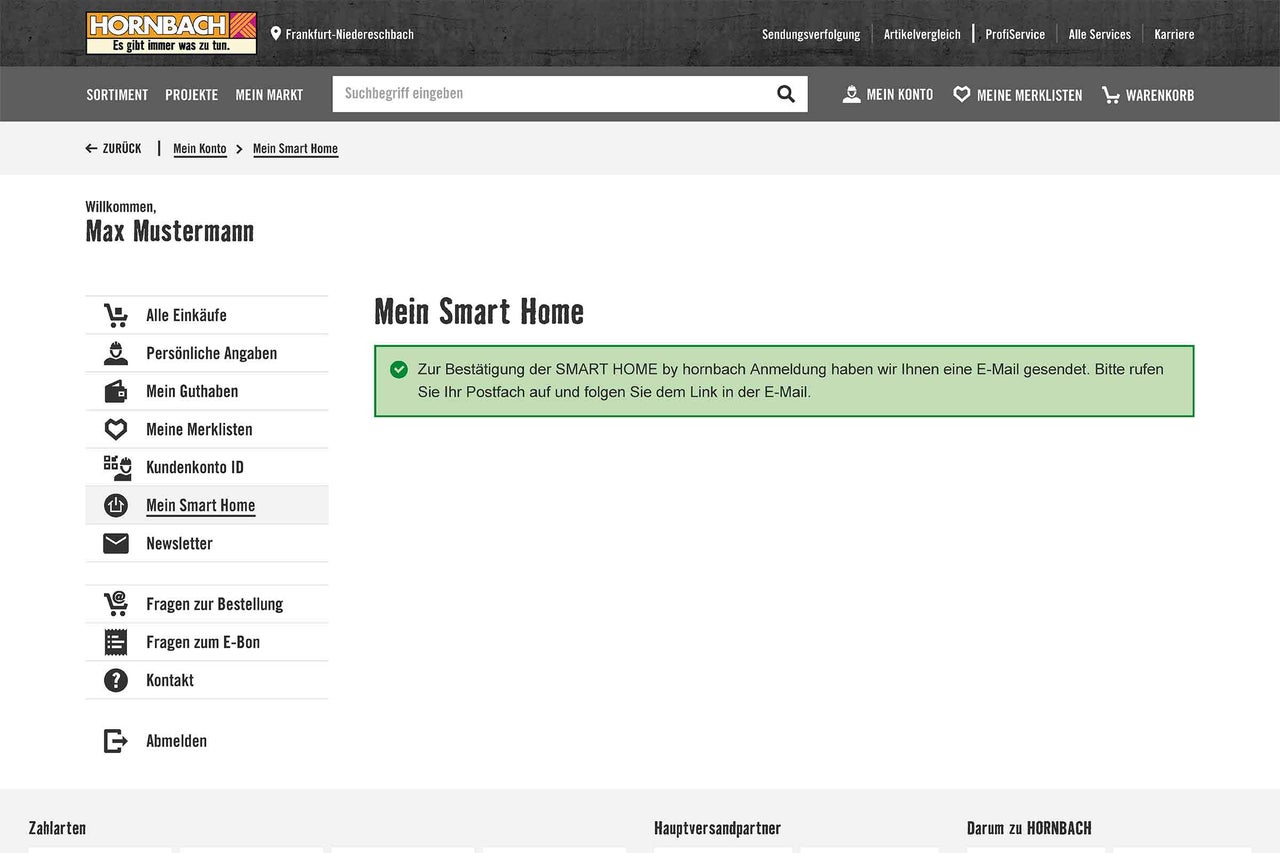
Task: Open the Projekte menu
Action: (x=192, y=95)
